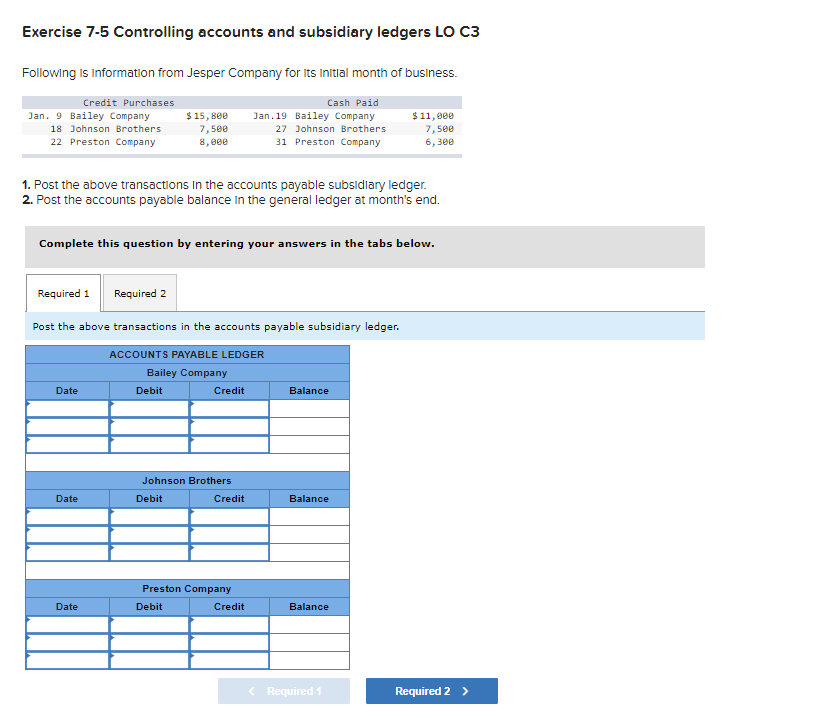Select the first Credit cell for Preston Company

(228, 624)
